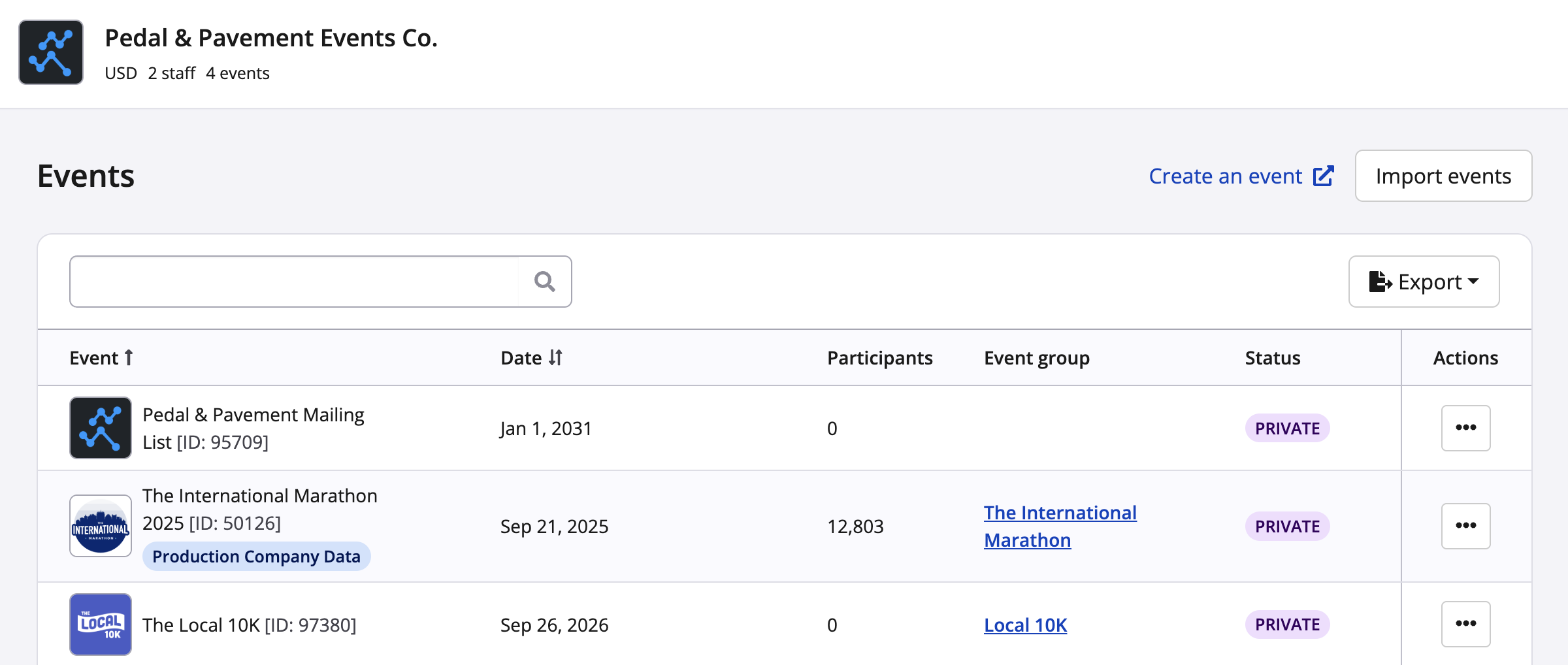The height and width of the screenshot is (665, 1568).
Task: Open actions menu for The Local 10K
Action: pyautogui.click(x=1465, y=624)
